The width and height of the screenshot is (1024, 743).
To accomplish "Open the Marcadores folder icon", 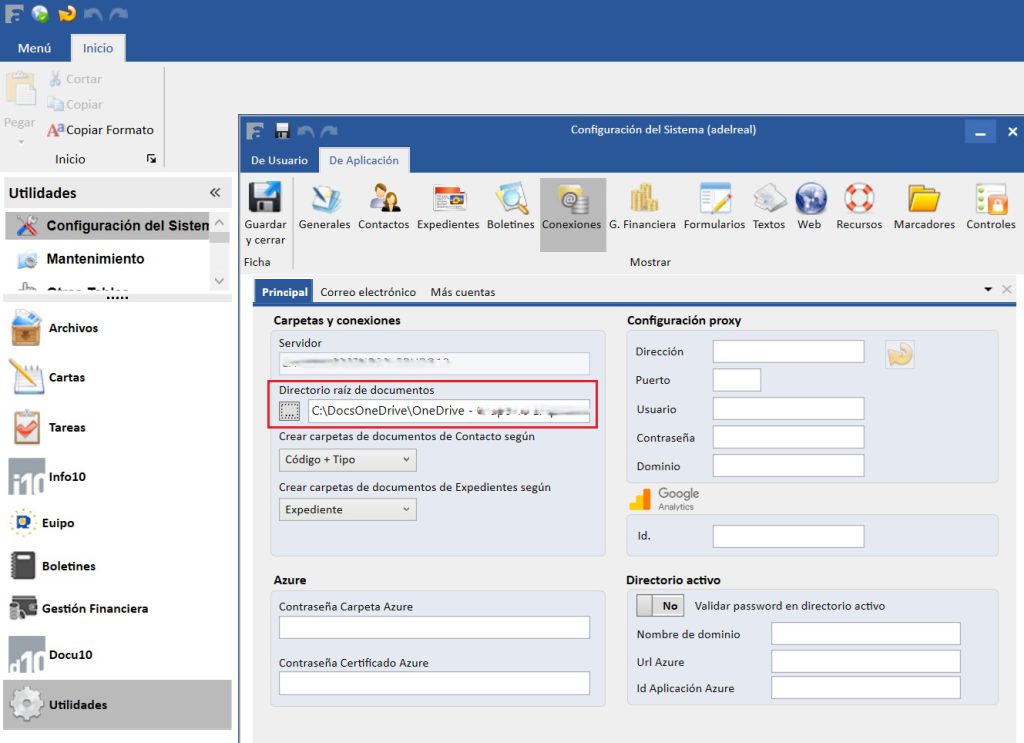I will (x=924, y=199).
